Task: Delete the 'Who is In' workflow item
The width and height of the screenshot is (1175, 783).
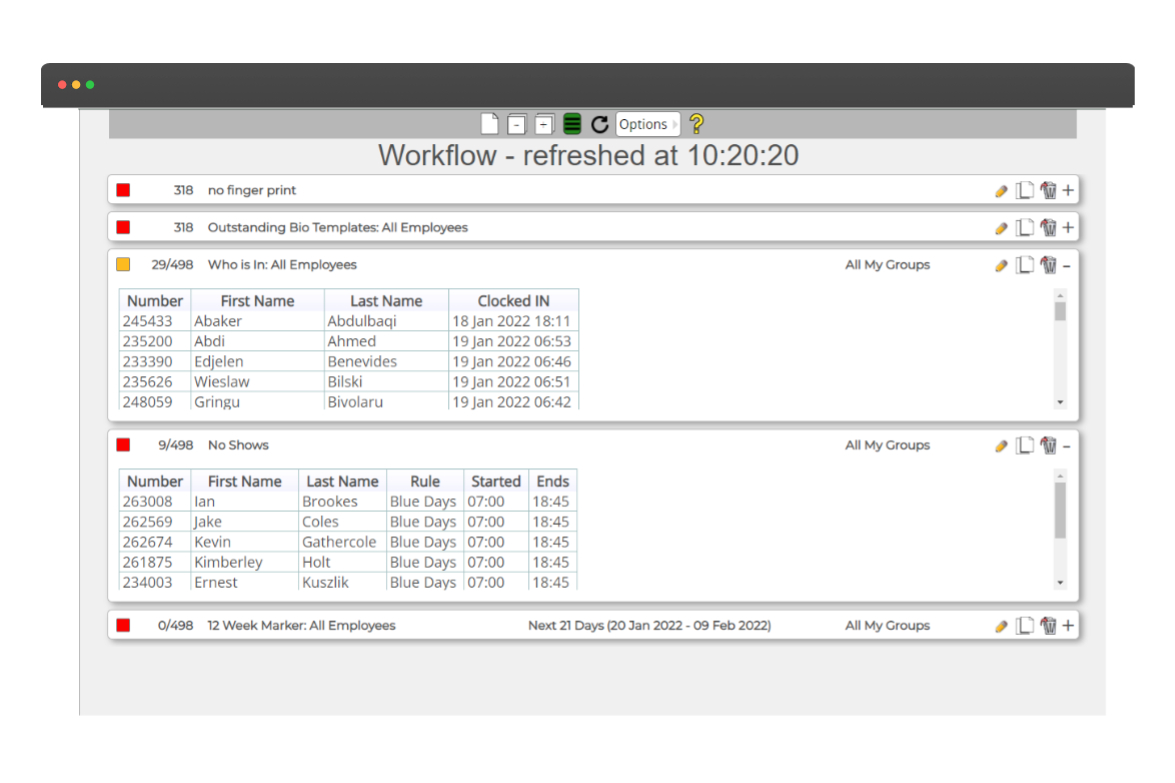Action: 1048,265
